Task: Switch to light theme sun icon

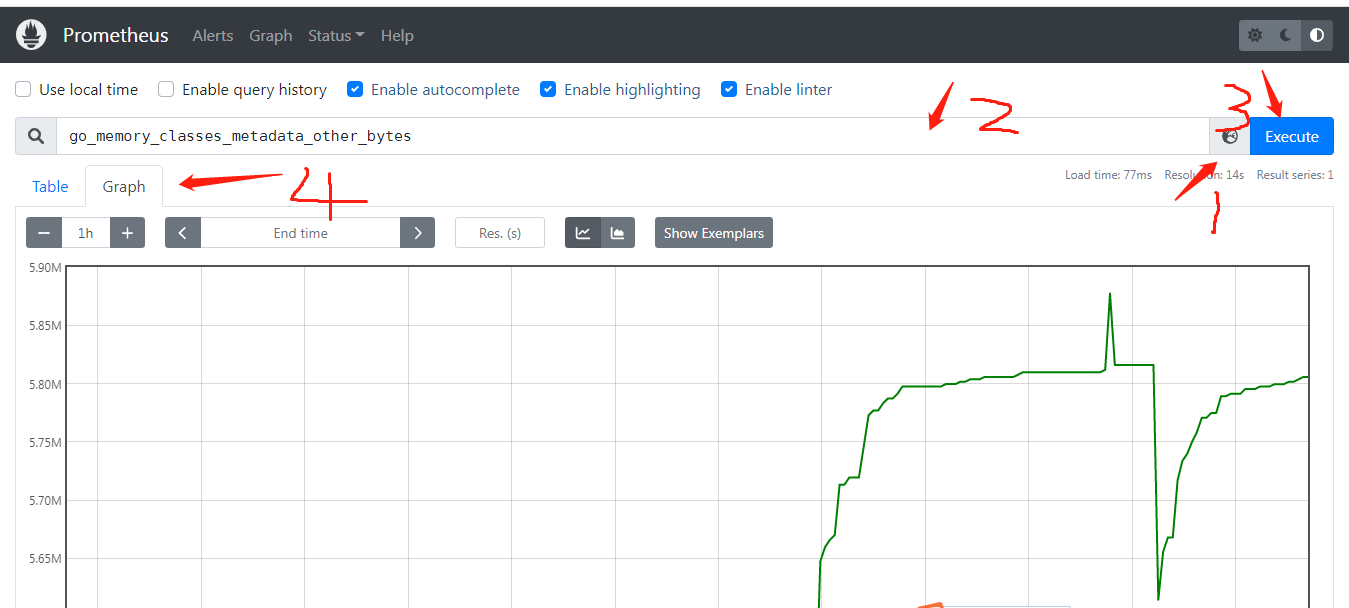Action: pos(1255,35)
